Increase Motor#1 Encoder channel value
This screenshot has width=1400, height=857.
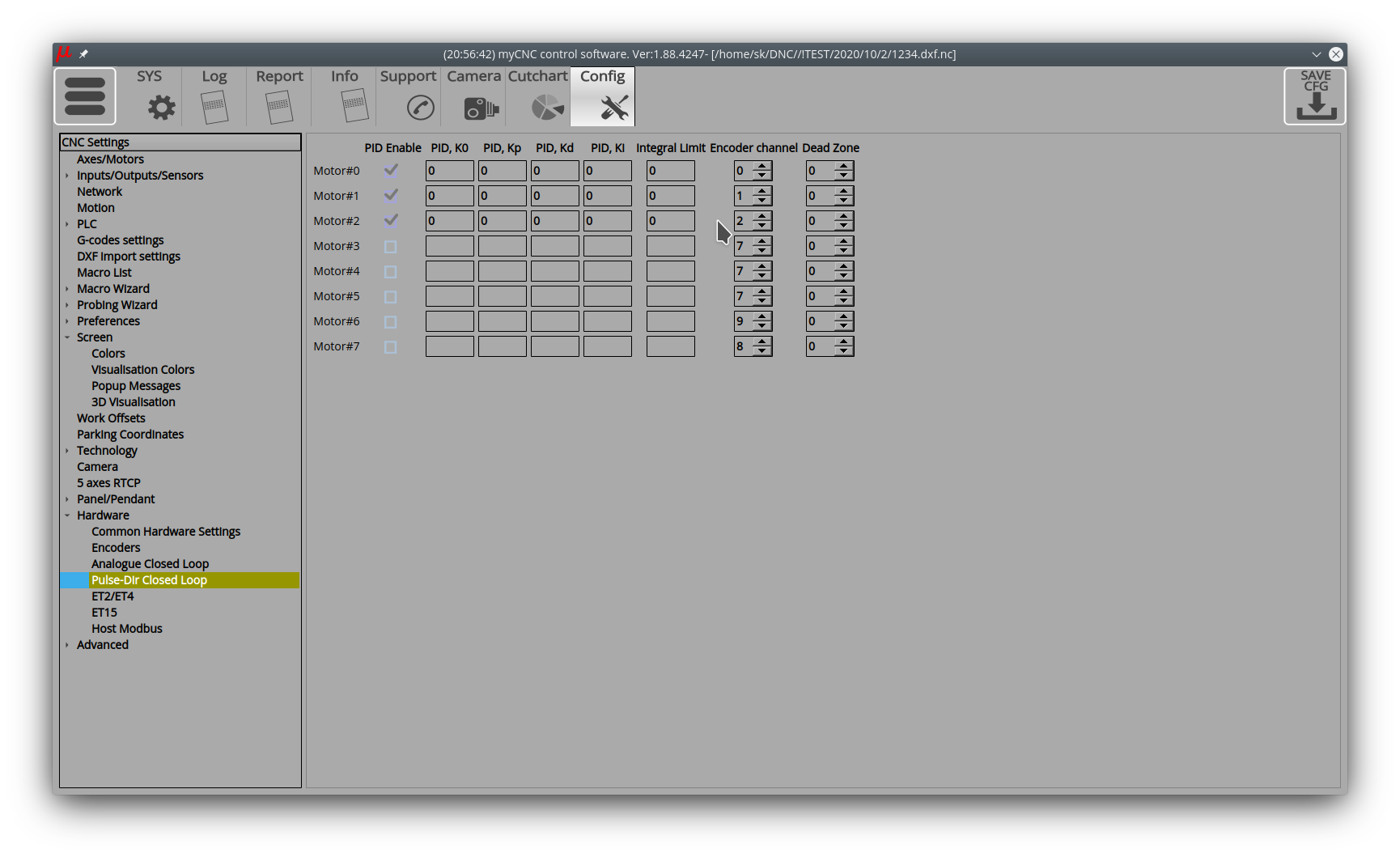762,191
